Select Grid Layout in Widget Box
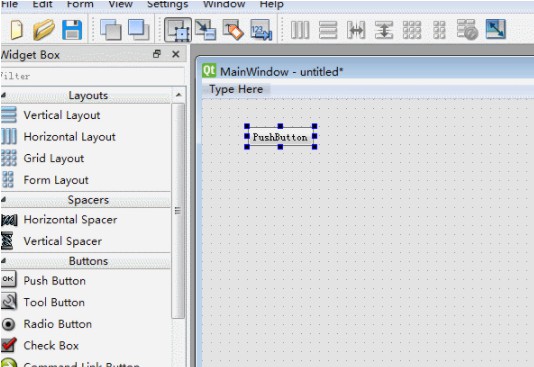Screen dimensions: 534x367 pos(85,158)
